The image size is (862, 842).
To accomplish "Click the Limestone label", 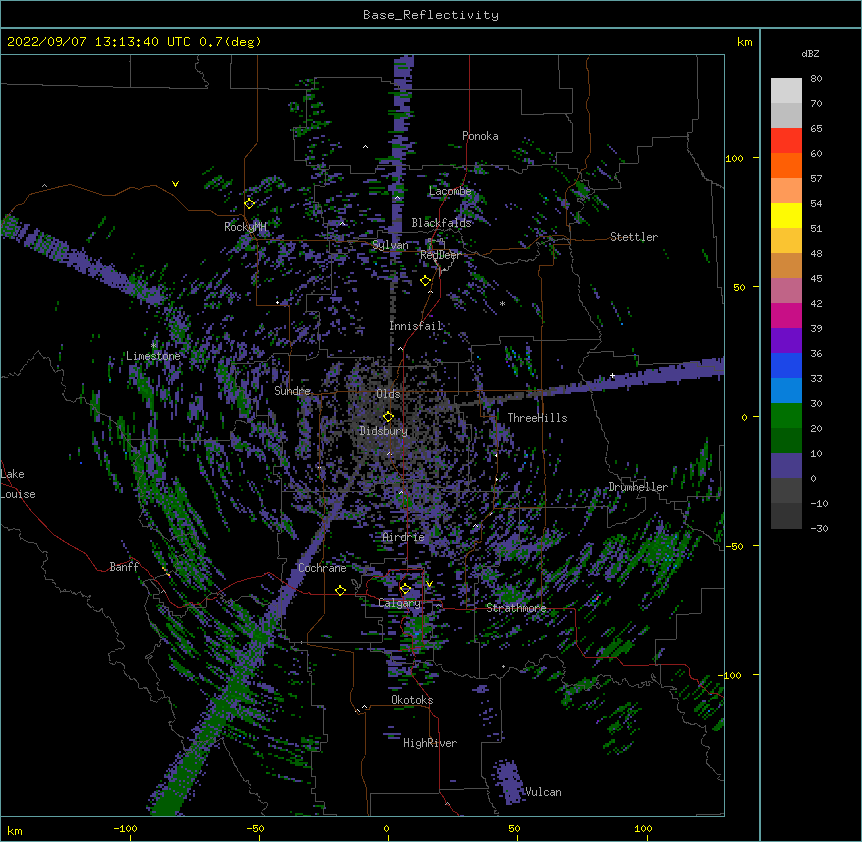I will (x=153, y=356).
